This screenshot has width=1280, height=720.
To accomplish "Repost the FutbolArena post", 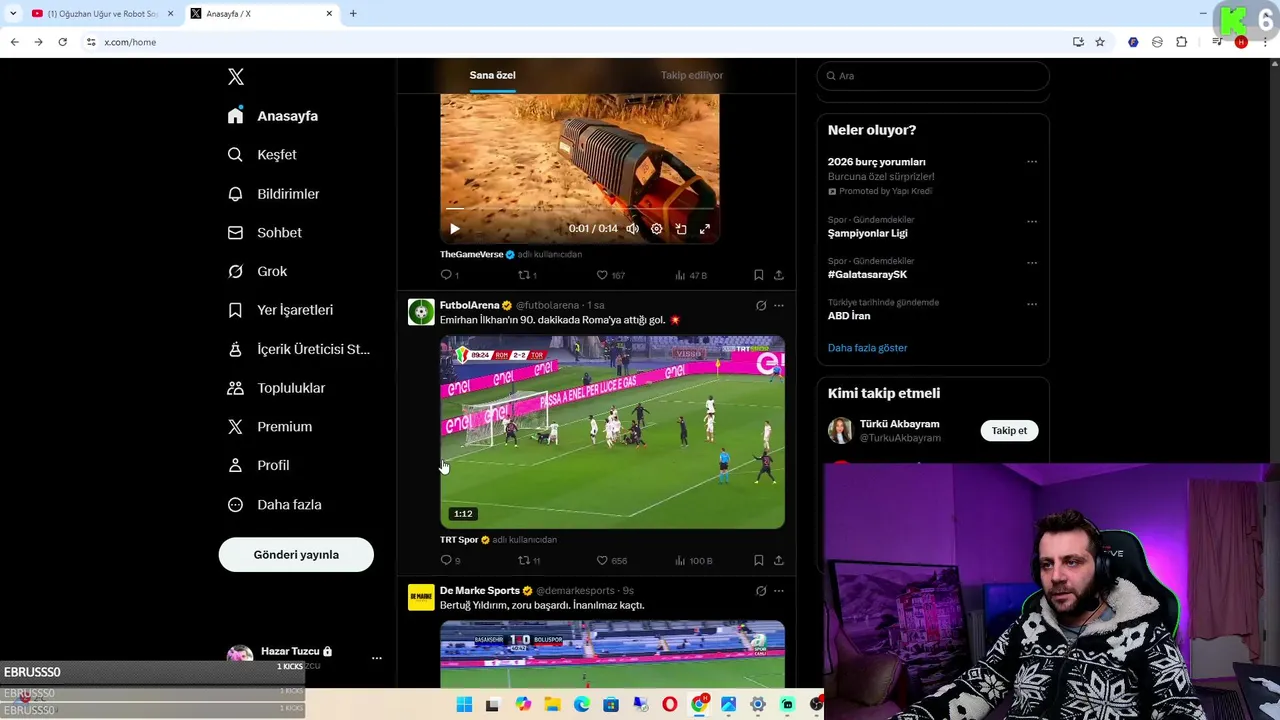I will 528,561.
